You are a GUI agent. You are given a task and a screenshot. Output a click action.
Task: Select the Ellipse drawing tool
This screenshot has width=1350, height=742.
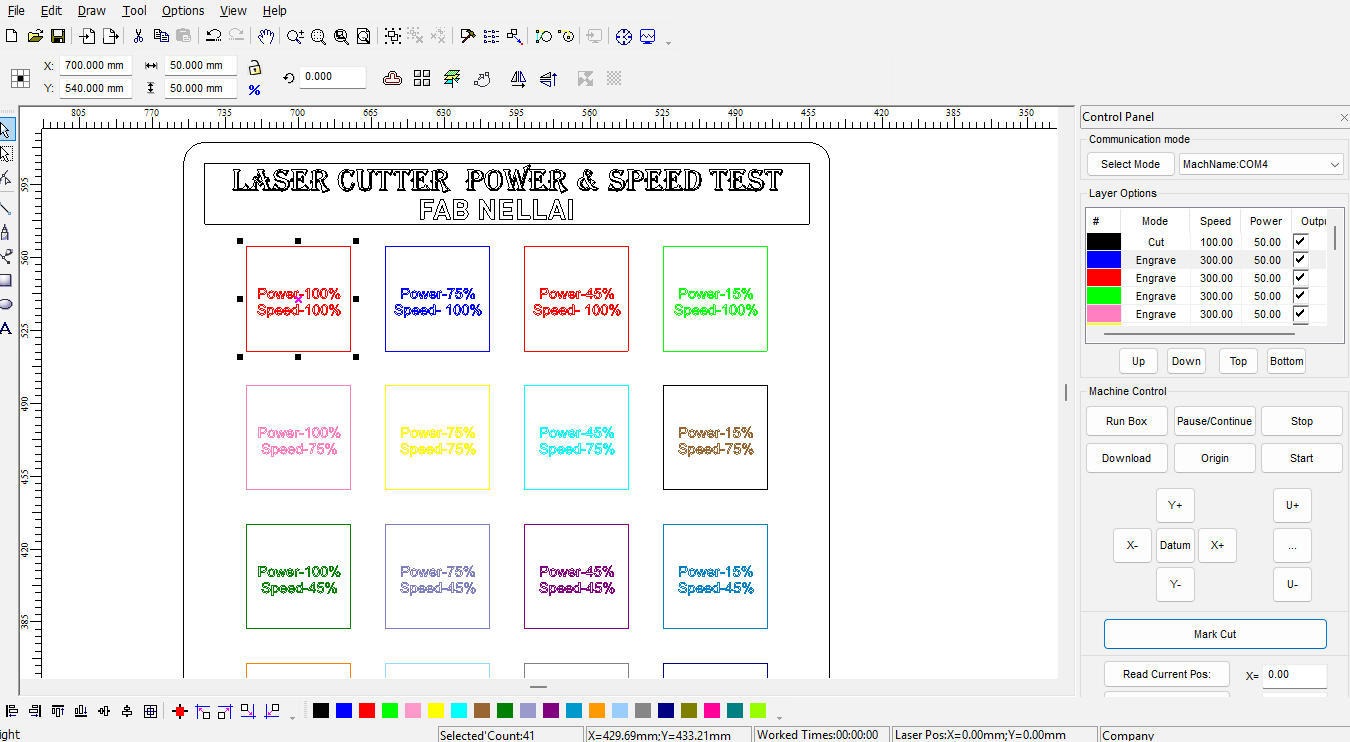point(6,304)
